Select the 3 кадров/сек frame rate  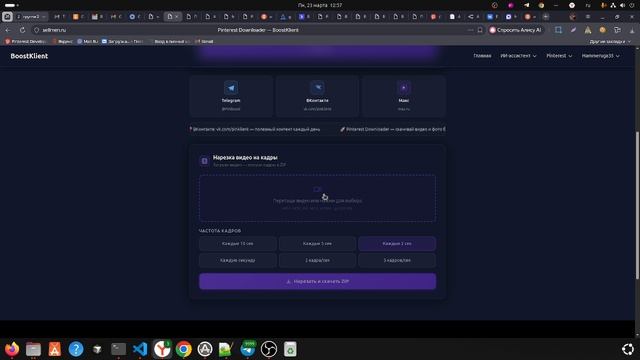pyautogui.click(x=397, y=260)
